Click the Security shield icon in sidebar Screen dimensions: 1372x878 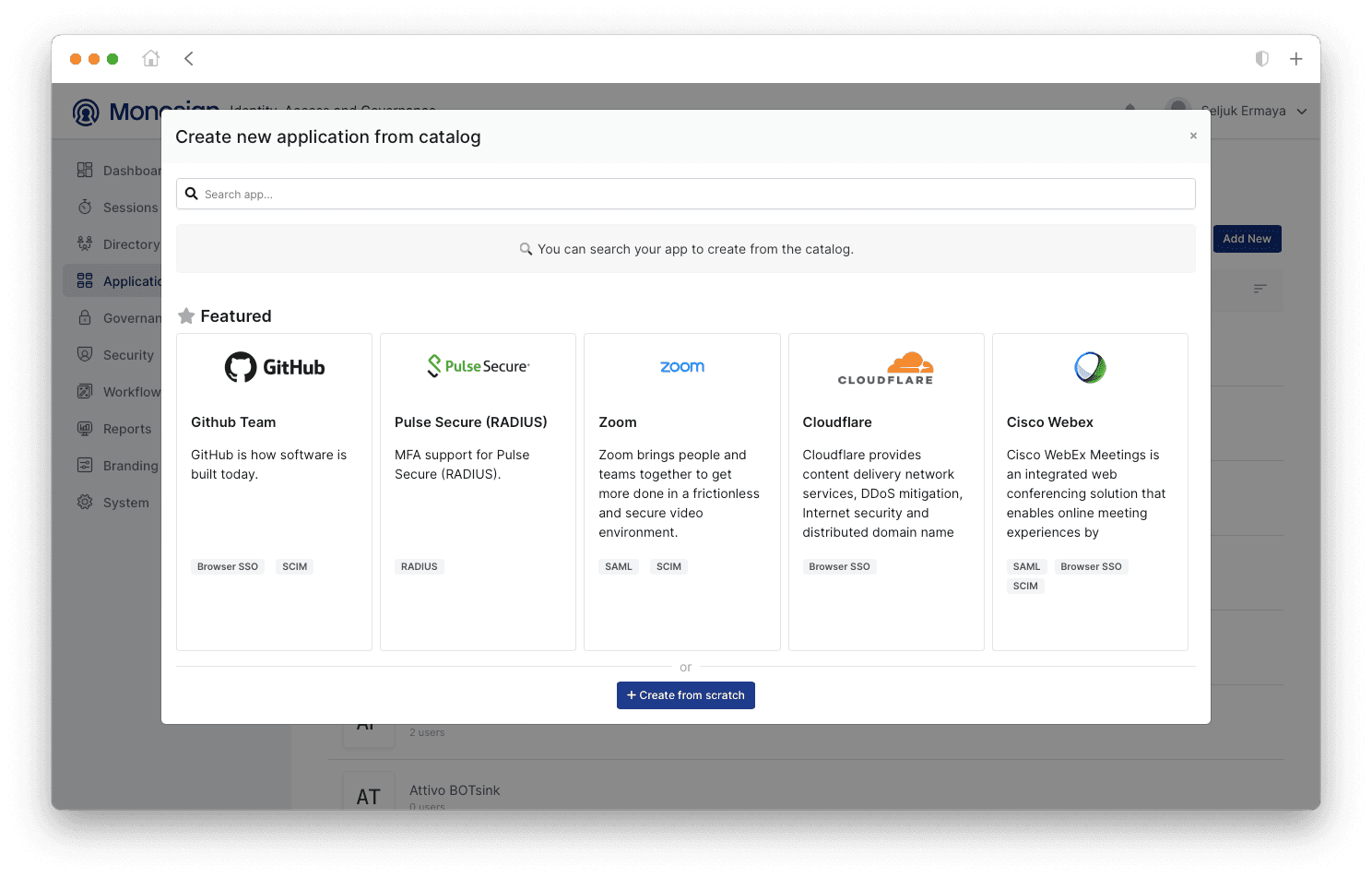[x=85, y=354]
